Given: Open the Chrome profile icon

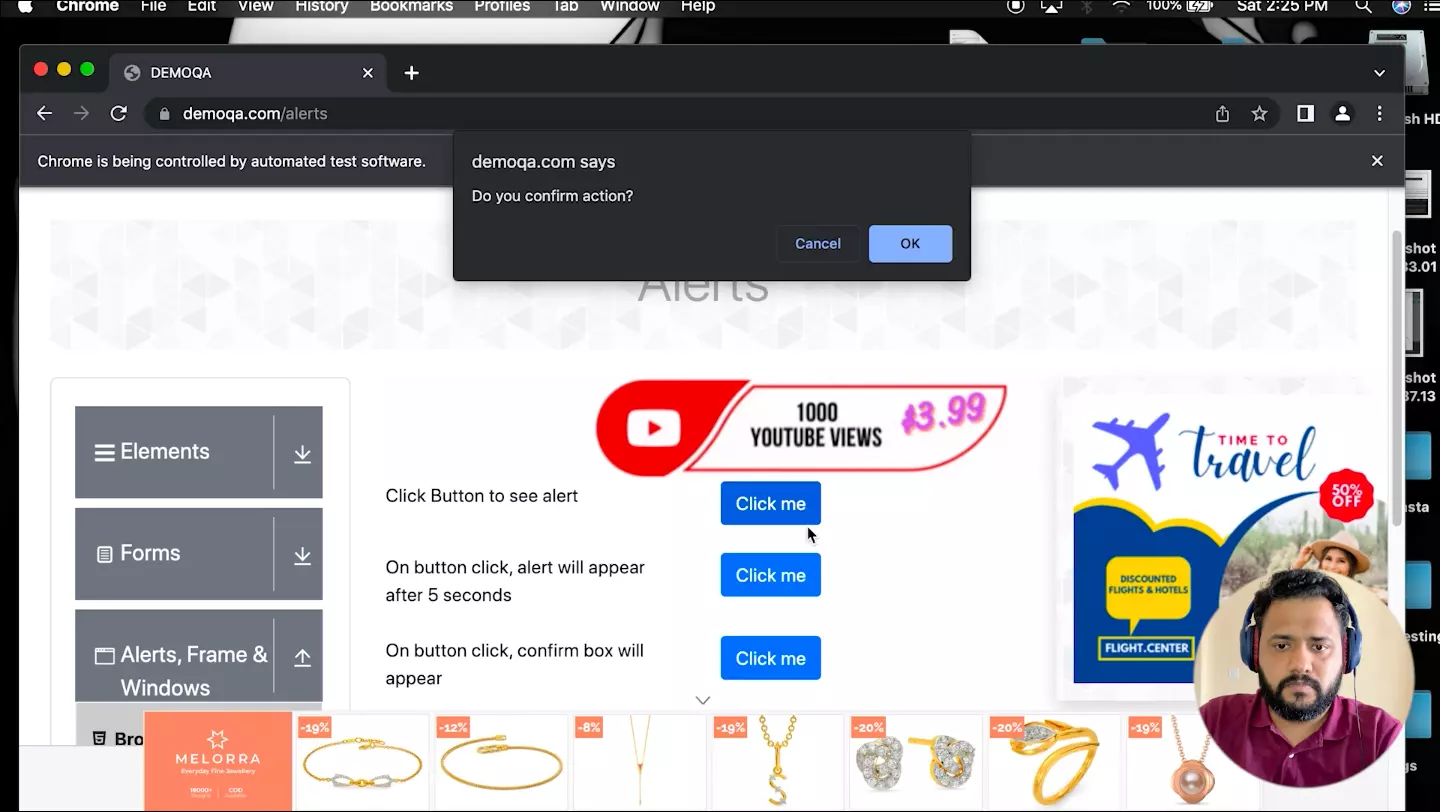Looking at the screenshot, I should [x=1342, y=114].
